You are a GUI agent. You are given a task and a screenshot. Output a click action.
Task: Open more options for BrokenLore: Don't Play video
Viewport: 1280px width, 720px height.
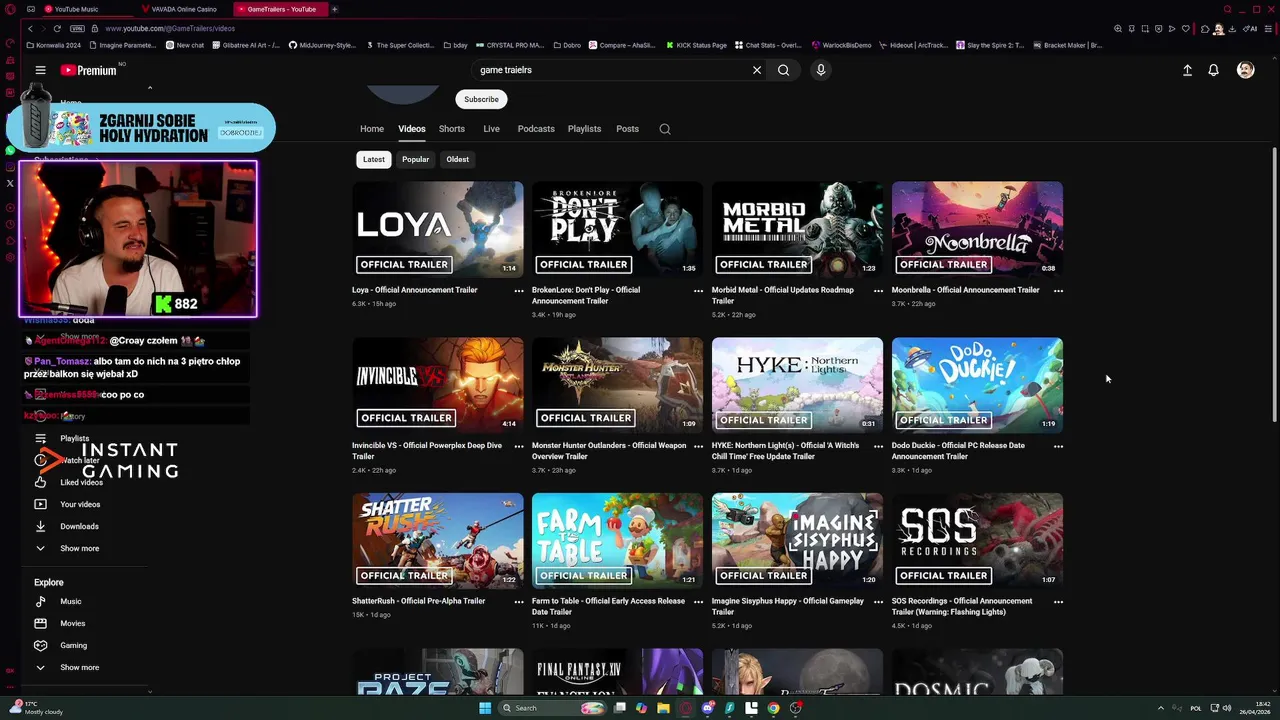tap(698, 291)
